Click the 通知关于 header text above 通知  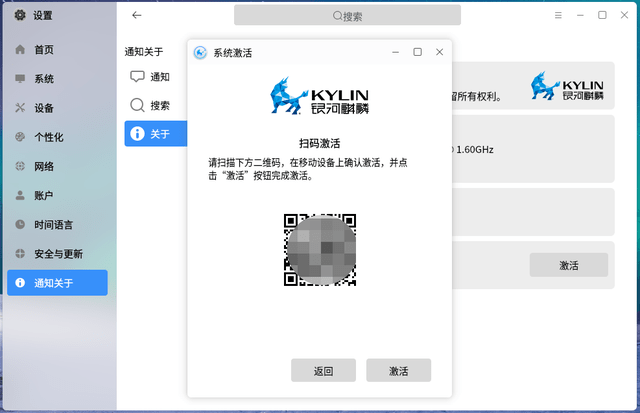(x=144, y=52)
